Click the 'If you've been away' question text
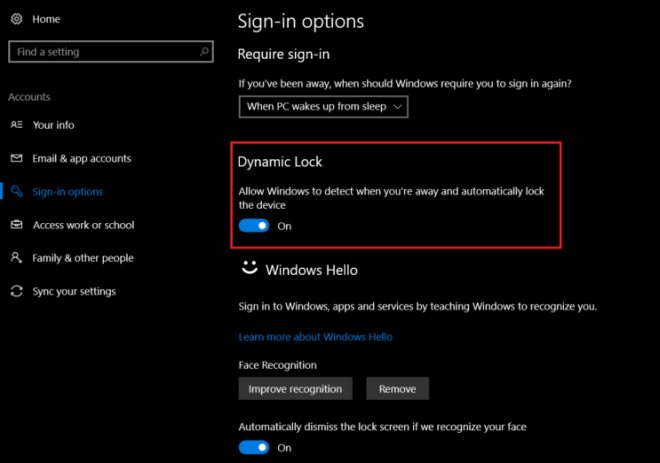The height and width of the screenshot is (463, 660). click(405, 83)
